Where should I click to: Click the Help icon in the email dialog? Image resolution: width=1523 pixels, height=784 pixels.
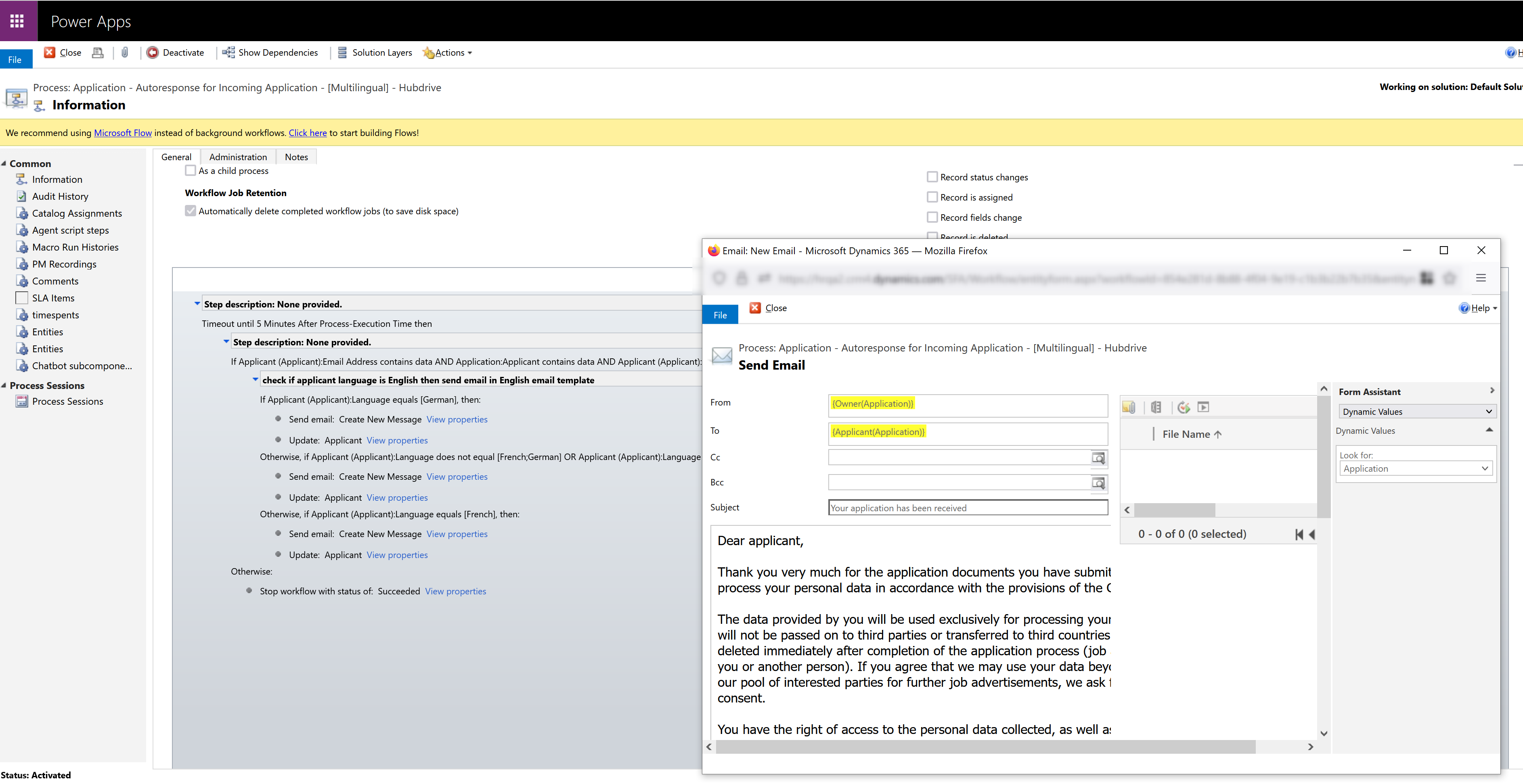1464,308
